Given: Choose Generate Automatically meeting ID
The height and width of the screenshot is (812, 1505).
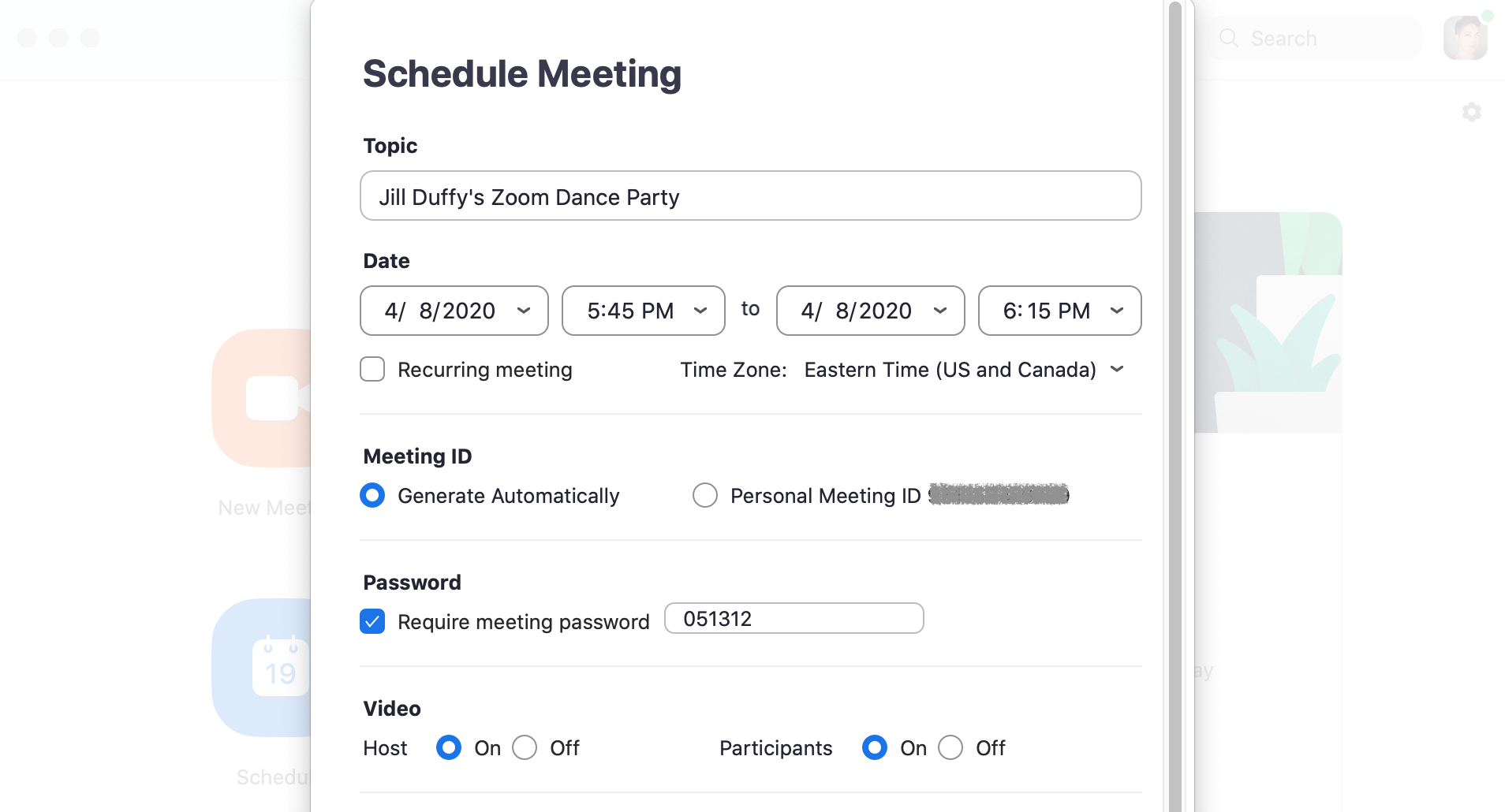Looking at the screenshot, I should pyautogui.click(x=372, y=495).
